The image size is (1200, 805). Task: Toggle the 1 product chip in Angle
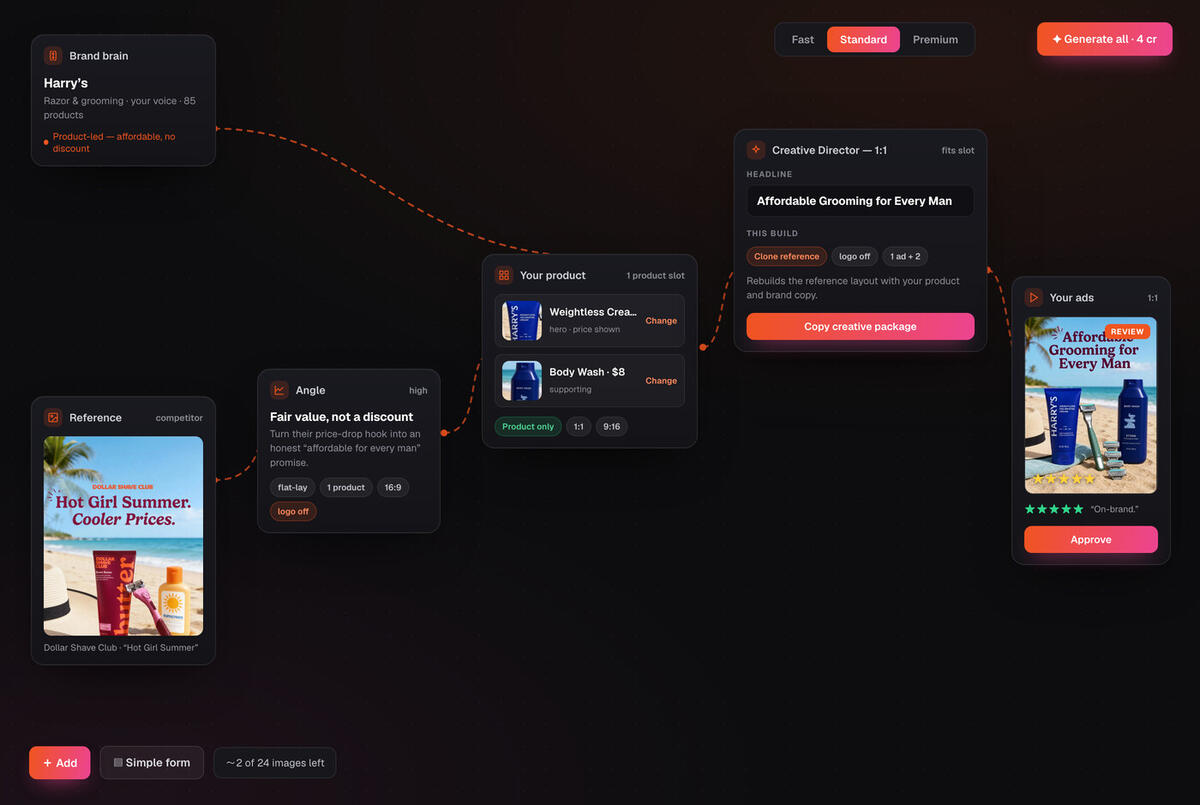tap(346, 488)
